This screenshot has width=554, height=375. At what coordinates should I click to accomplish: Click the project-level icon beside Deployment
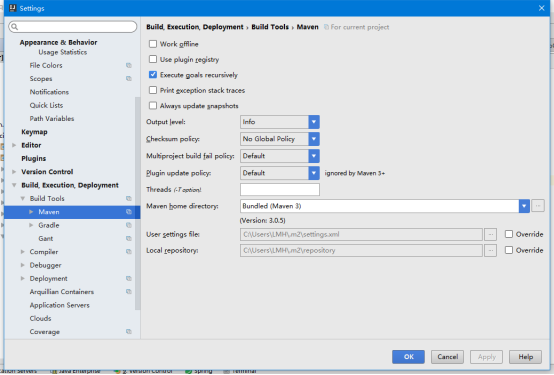129,279
